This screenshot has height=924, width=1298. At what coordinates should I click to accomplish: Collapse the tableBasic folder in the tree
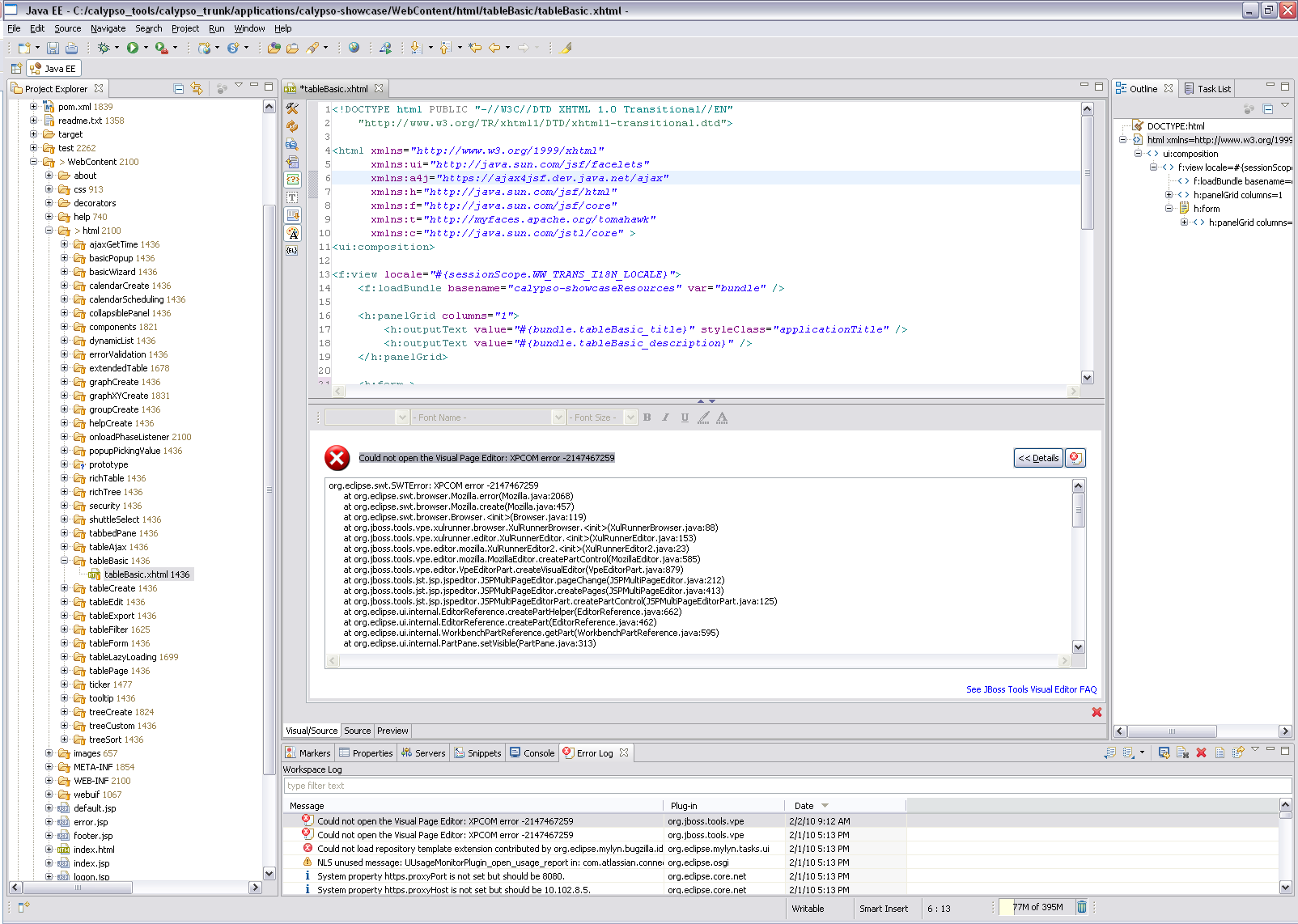pyautogui.click(x=64, y=561)
